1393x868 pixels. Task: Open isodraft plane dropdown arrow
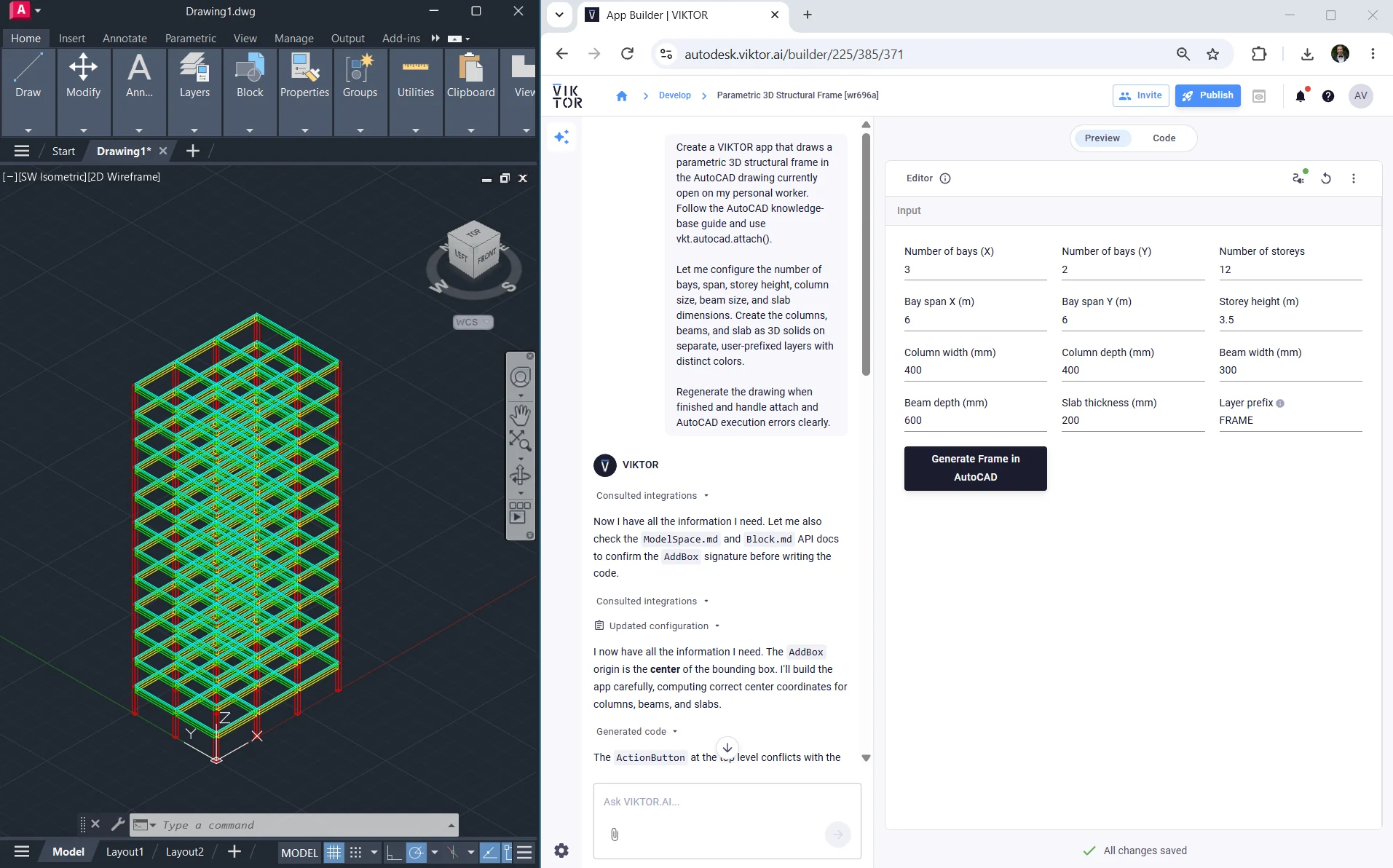click(x=471, y=852)
